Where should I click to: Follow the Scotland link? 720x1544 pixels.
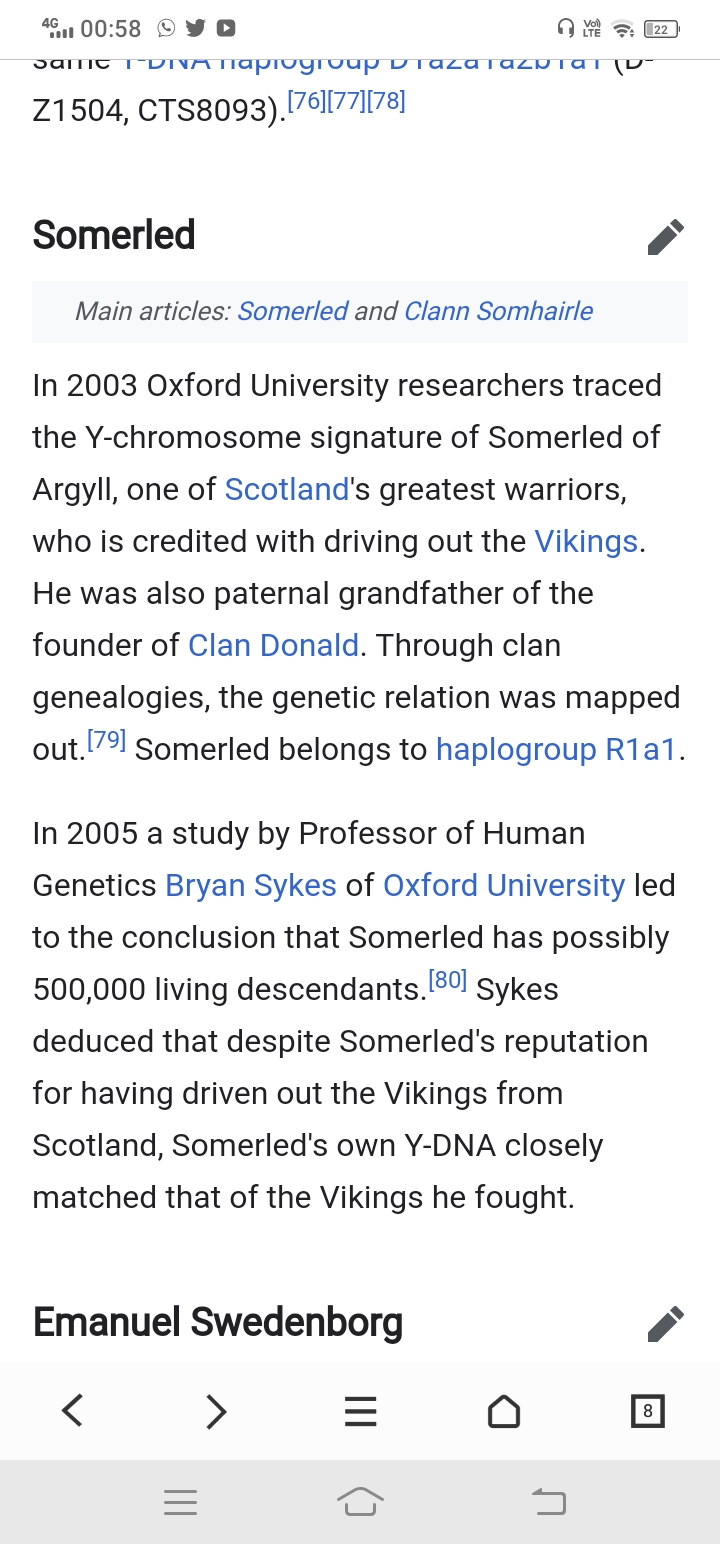(x=287, y=489)
